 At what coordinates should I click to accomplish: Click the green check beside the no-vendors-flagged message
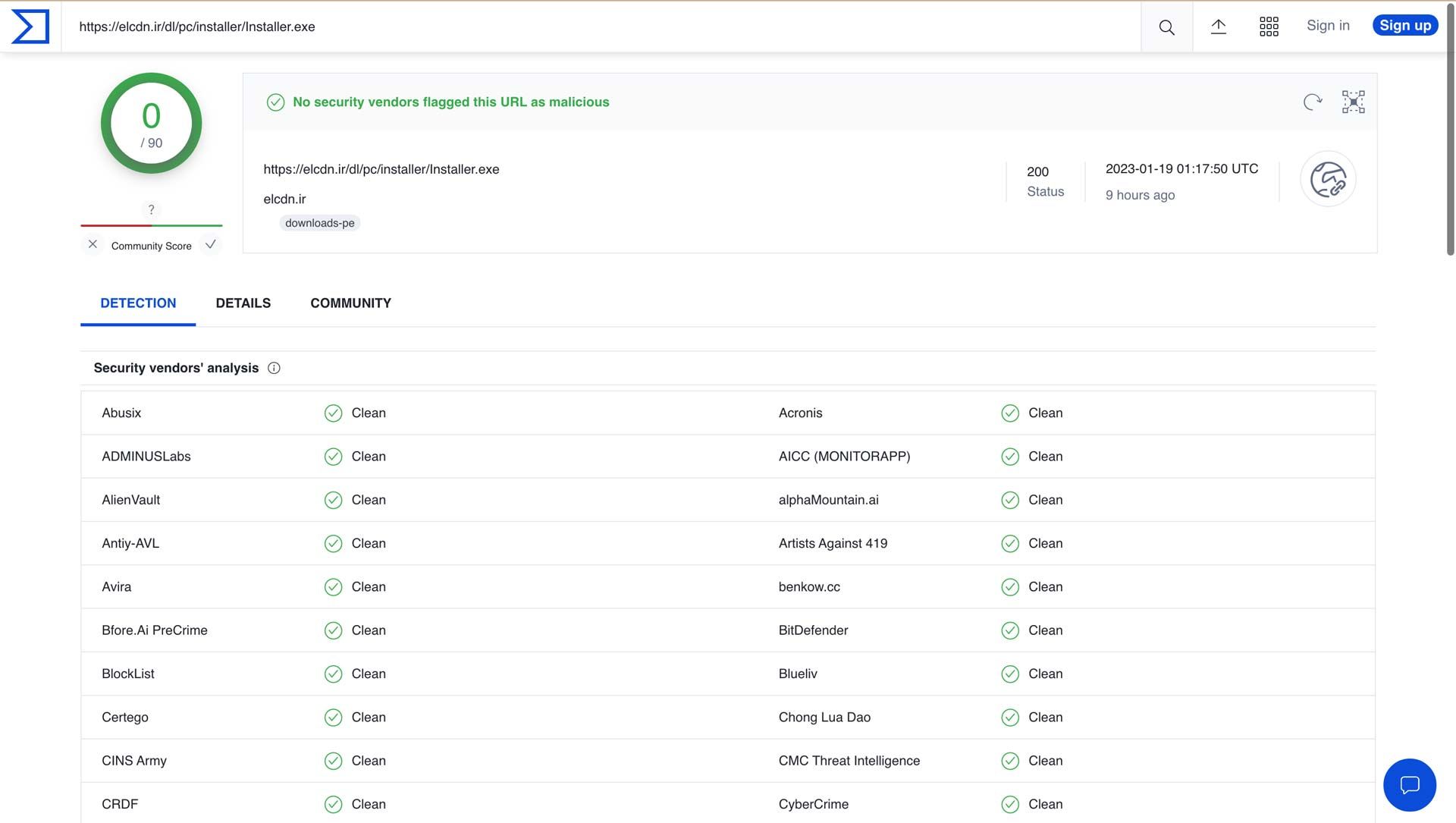pyautogui.click(x=275, y=102)
